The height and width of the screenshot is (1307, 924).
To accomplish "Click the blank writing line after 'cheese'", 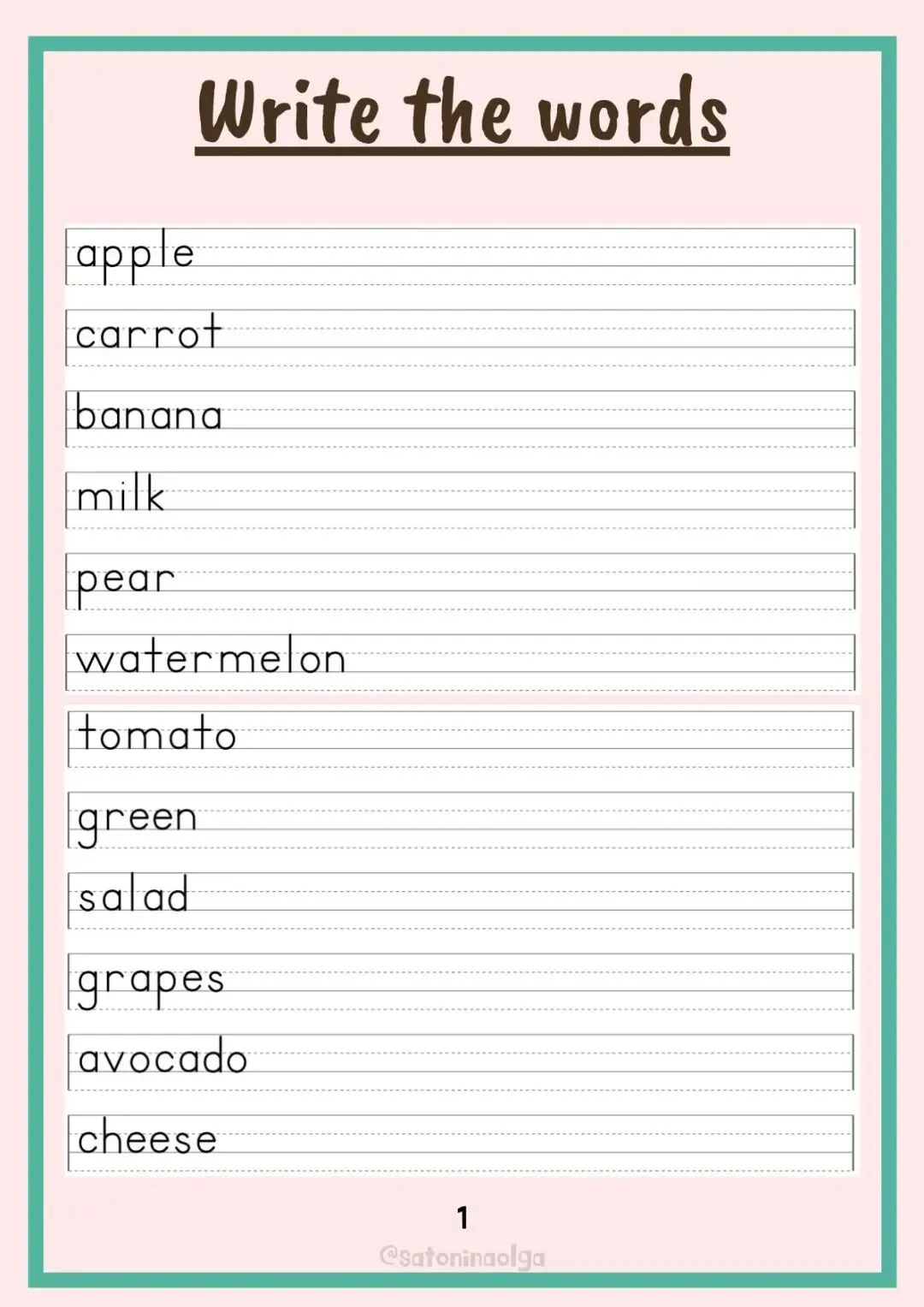I will point(536,1143).
